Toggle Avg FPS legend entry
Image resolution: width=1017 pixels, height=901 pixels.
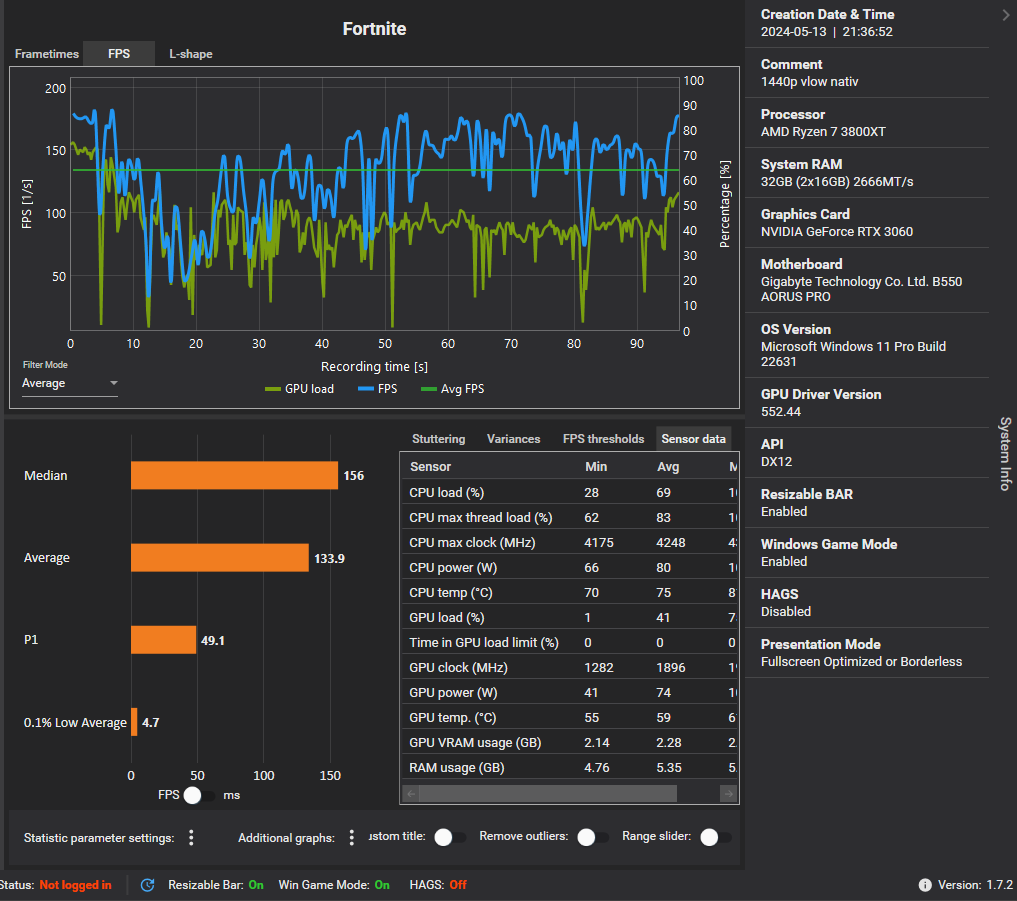point(453,389)
